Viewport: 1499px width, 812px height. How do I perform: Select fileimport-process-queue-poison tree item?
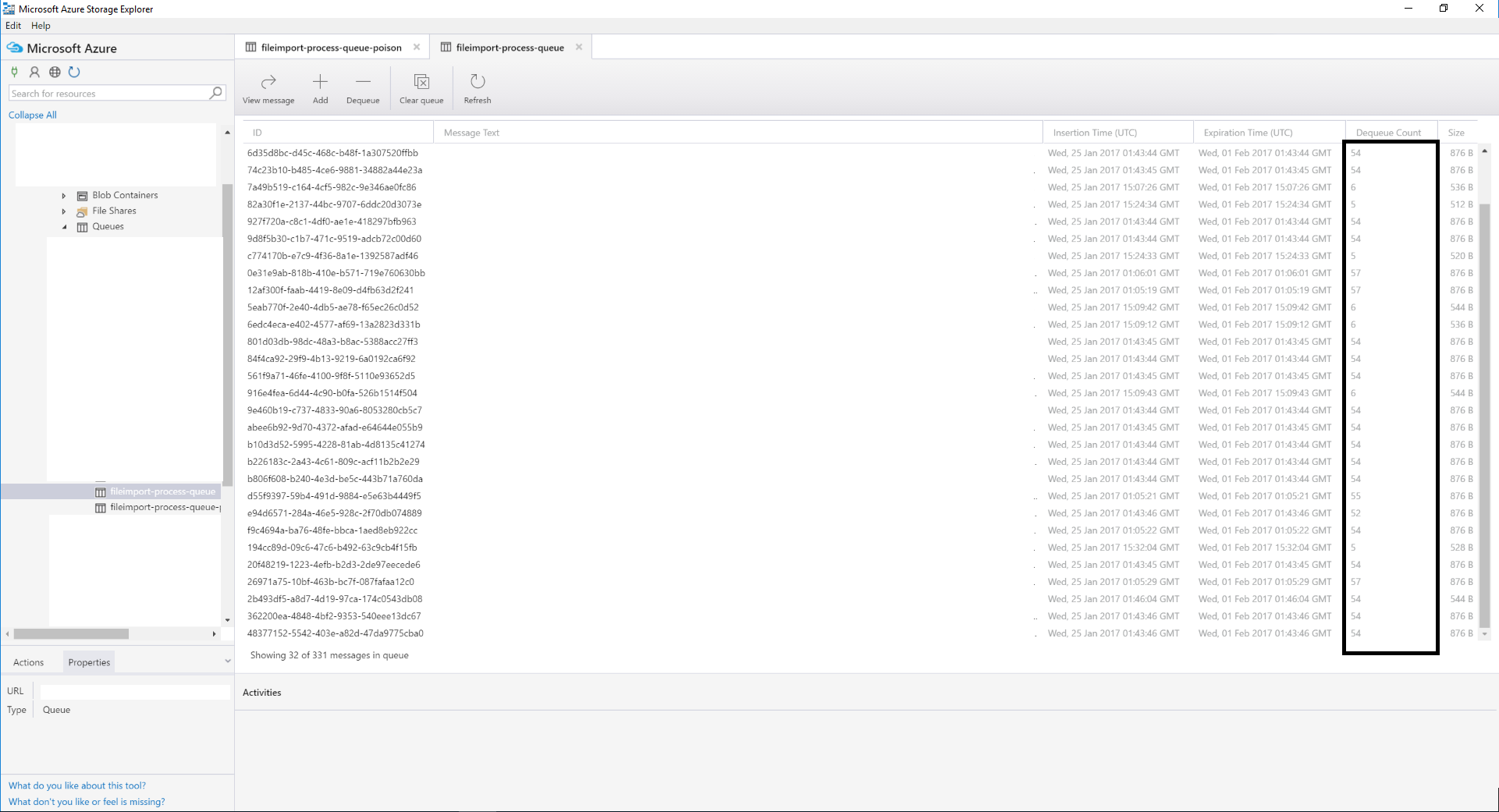coord(165,507)
